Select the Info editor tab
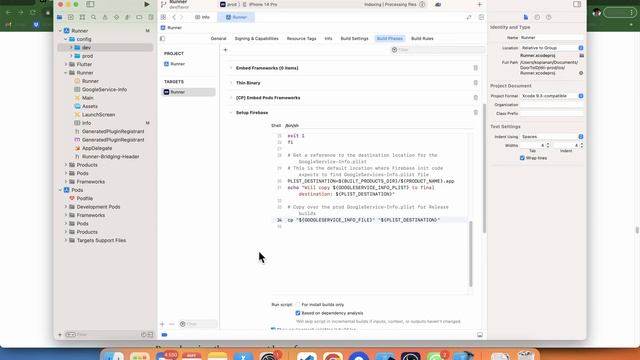The width and height of the screenshot is (640, 360). (202, 17)
